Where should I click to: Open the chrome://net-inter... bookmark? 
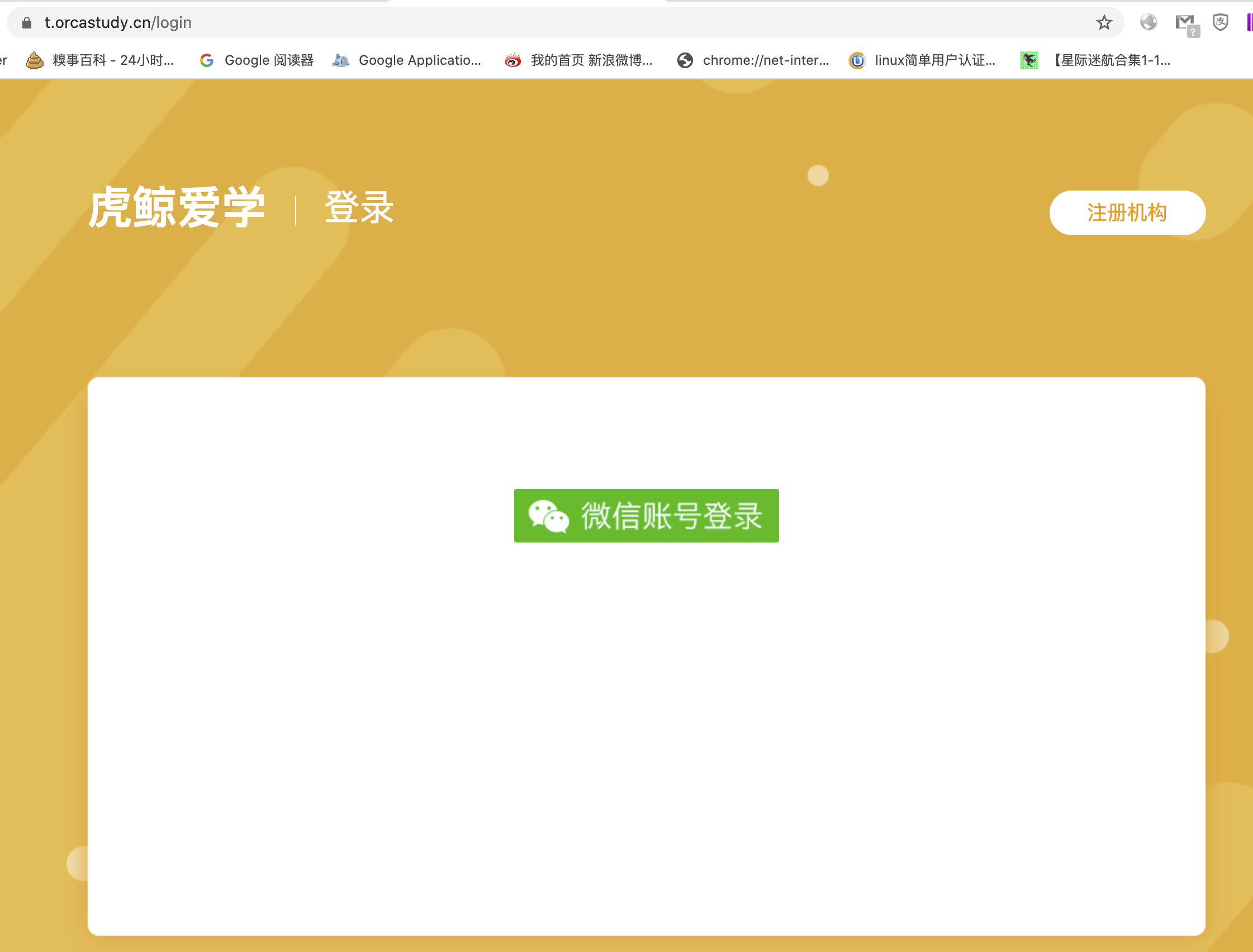coord(753,60)
